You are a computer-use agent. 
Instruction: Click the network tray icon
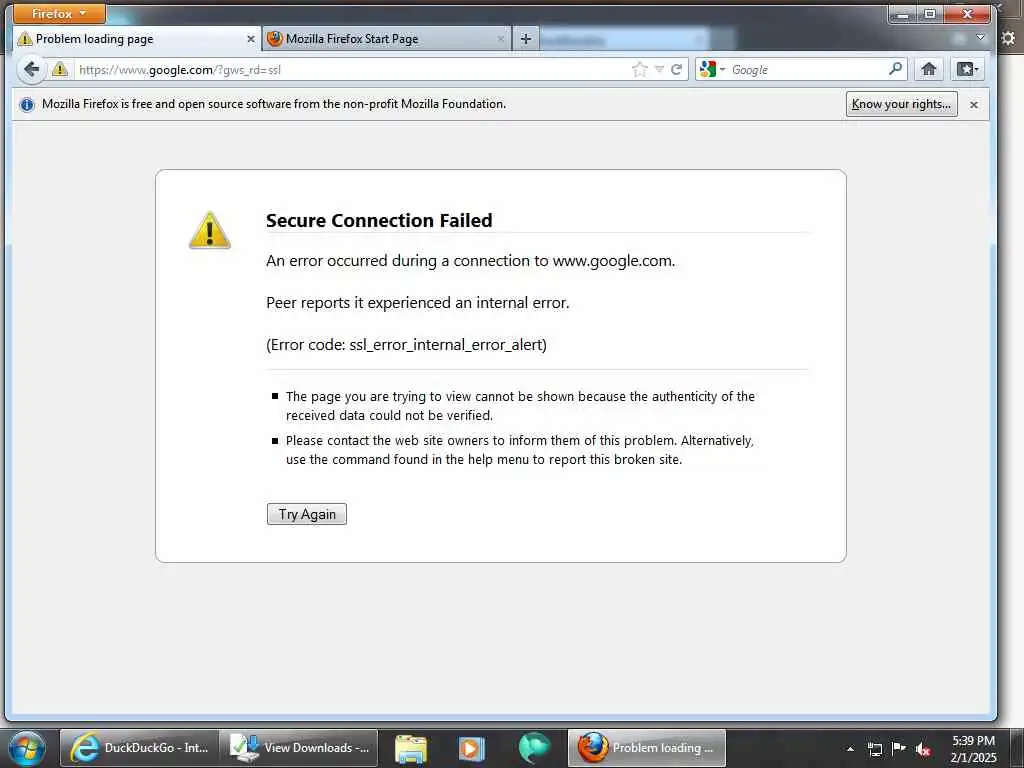click(x=874, y=749)
